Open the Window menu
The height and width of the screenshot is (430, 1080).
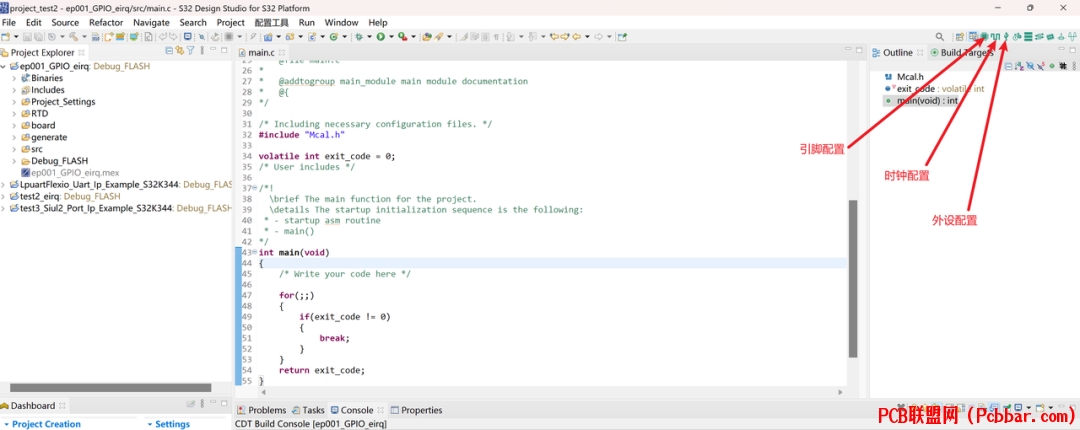pyautogui.click(x=341, y=23)
